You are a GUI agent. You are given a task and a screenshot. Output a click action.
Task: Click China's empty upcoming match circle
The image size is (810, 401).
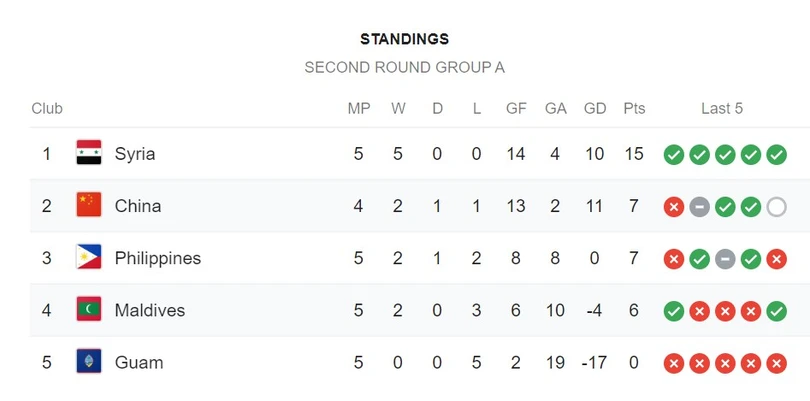point(776,207)
